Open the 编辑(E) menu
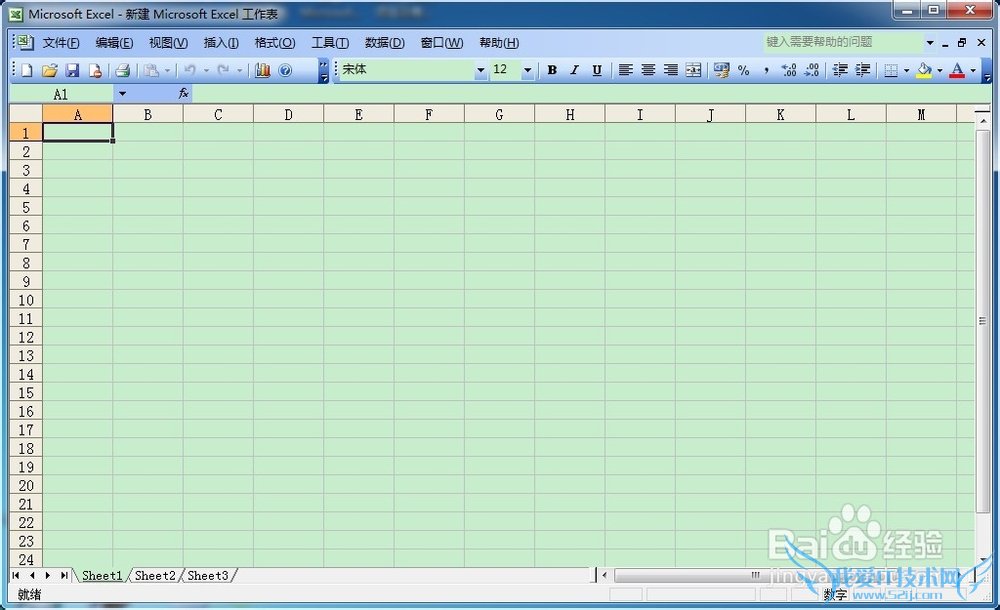 pyautogui.click(x=114, y=43)
